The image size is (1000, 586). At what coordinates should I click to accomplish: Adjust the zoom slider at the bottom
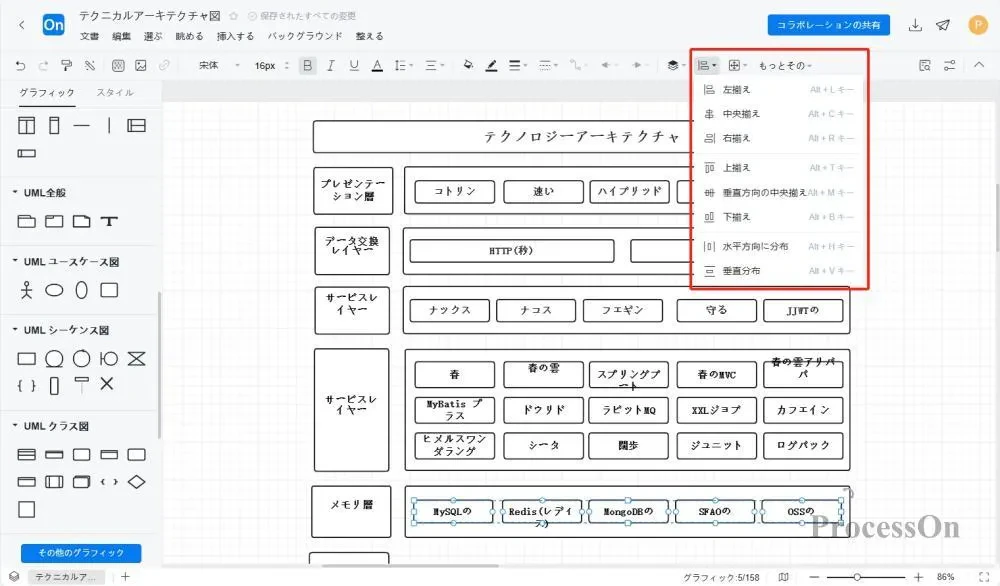click(x=855, y=574)
